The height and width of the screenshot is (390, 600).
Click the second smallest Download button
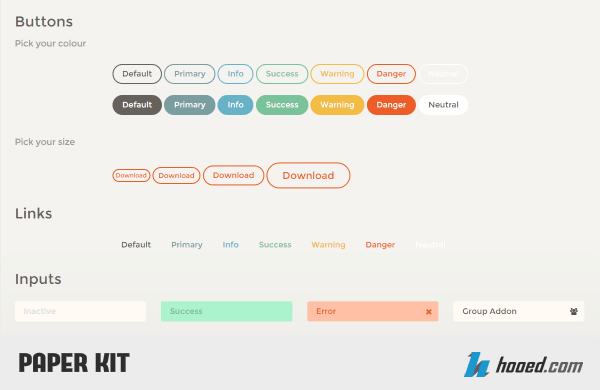pos(176,175)
